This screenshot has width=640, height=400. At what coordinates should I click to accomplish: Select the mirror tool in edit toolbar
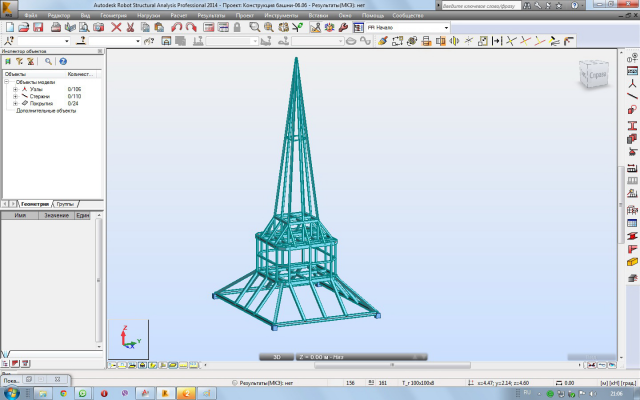click(454, 41)
